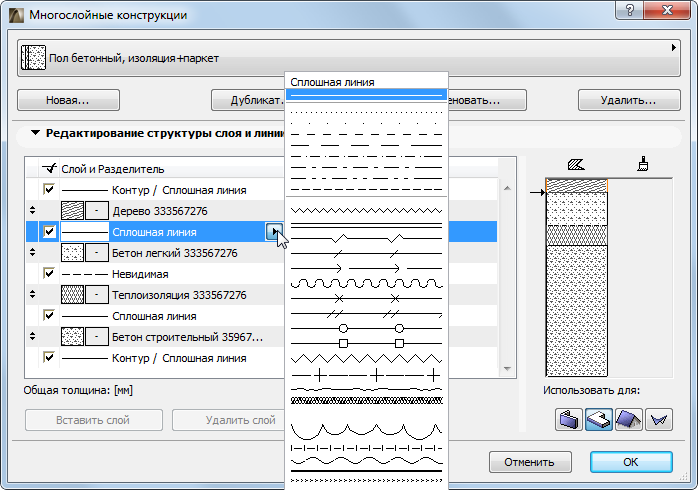The height and width of the screenshot is (490, 698).
Task: Click the ArchiCAD icon in the title bar
Action: 17,15
